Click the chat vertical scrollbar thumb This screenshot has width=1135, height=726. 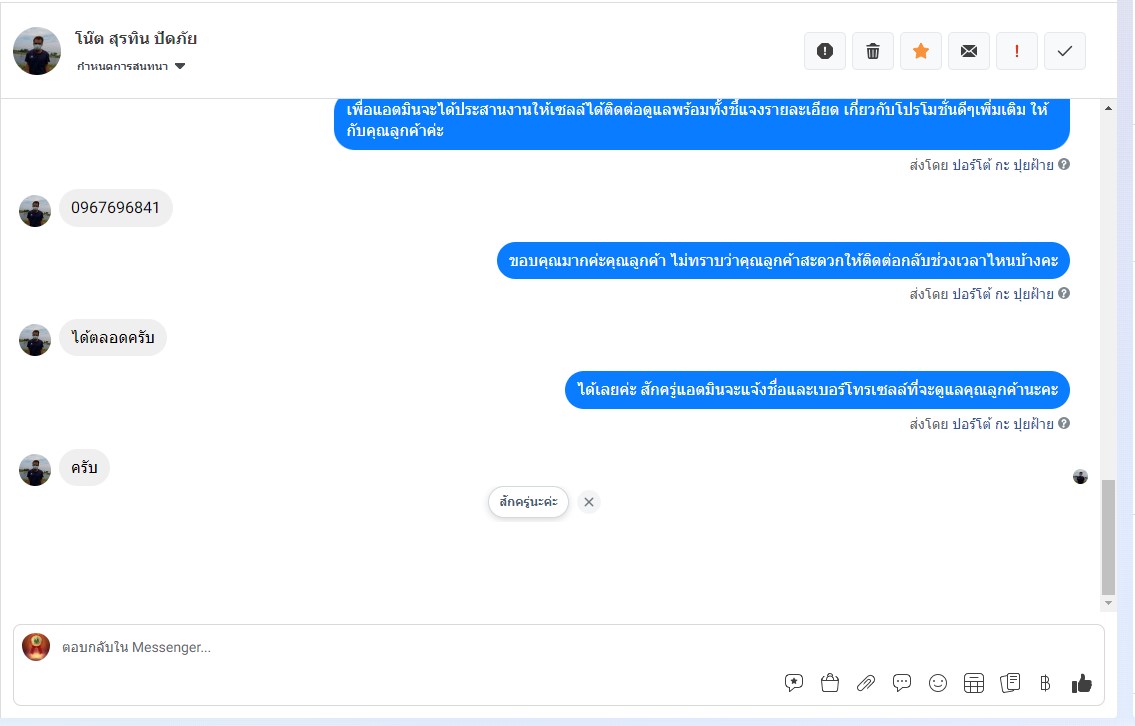1108,536
